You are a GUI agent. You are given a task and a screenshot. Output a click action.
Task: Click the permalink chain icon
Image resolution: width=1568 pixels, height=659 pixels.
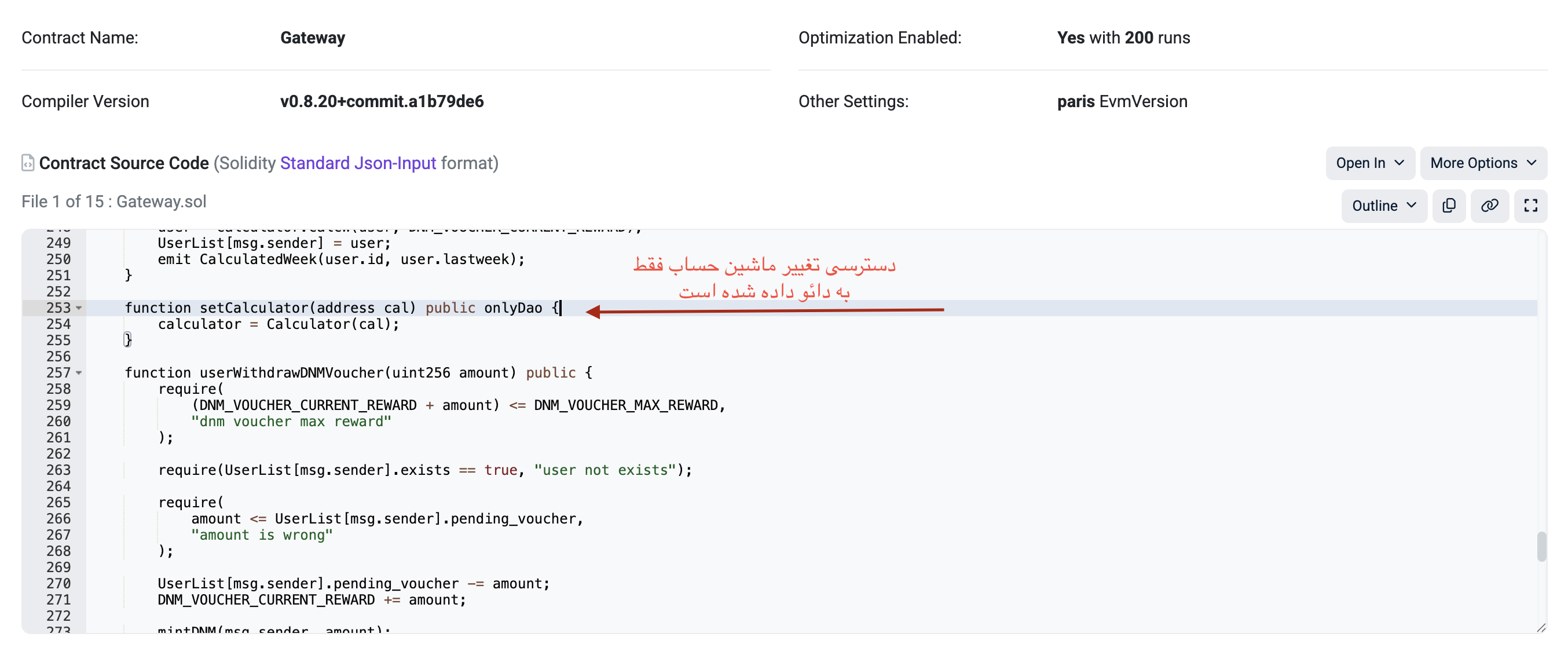[1489, 206]
